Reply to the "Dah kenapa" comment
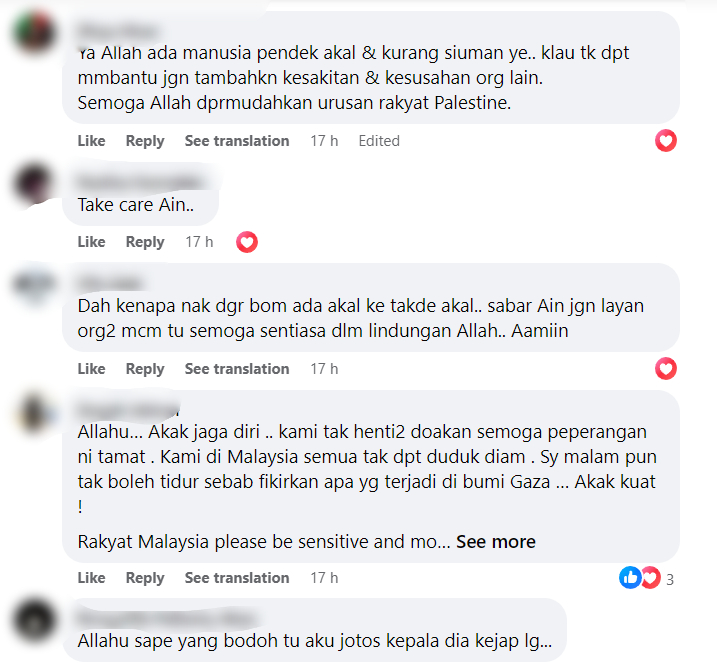717x663 pixels. 145,369
